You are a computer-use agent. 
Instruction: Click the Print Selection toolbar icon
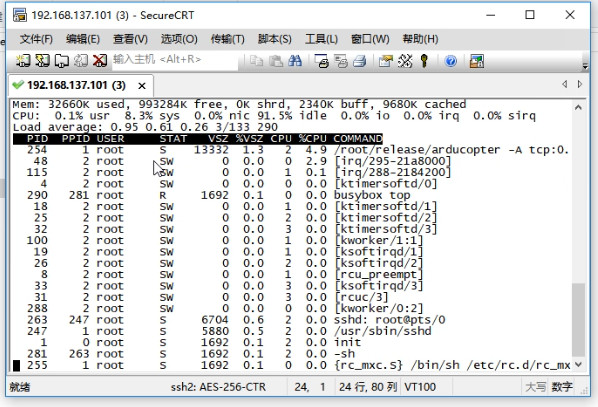click(x=341, y=61)
